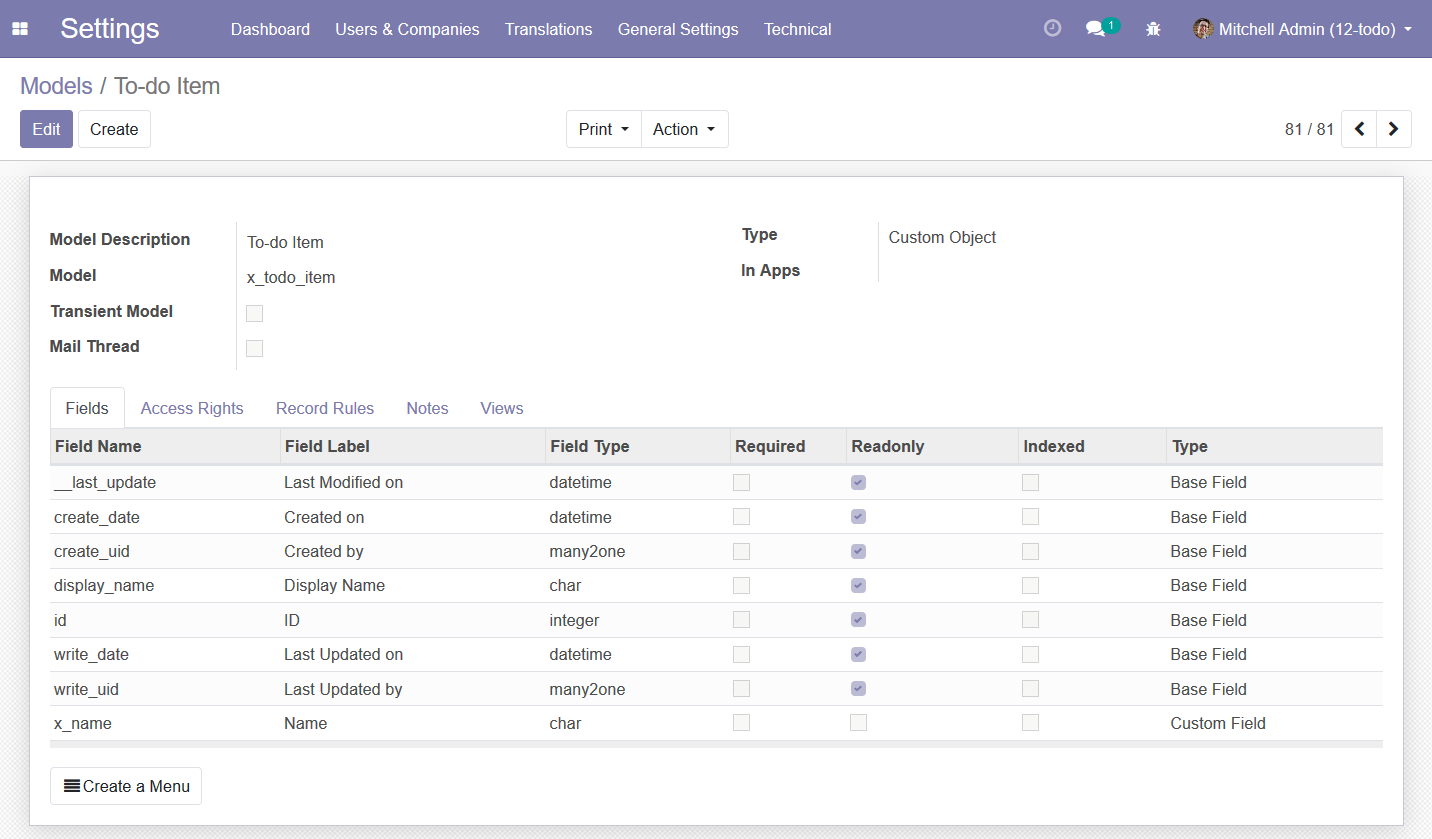Switch to the Notes tab
1432x839 pixels.
coord(427,408)
